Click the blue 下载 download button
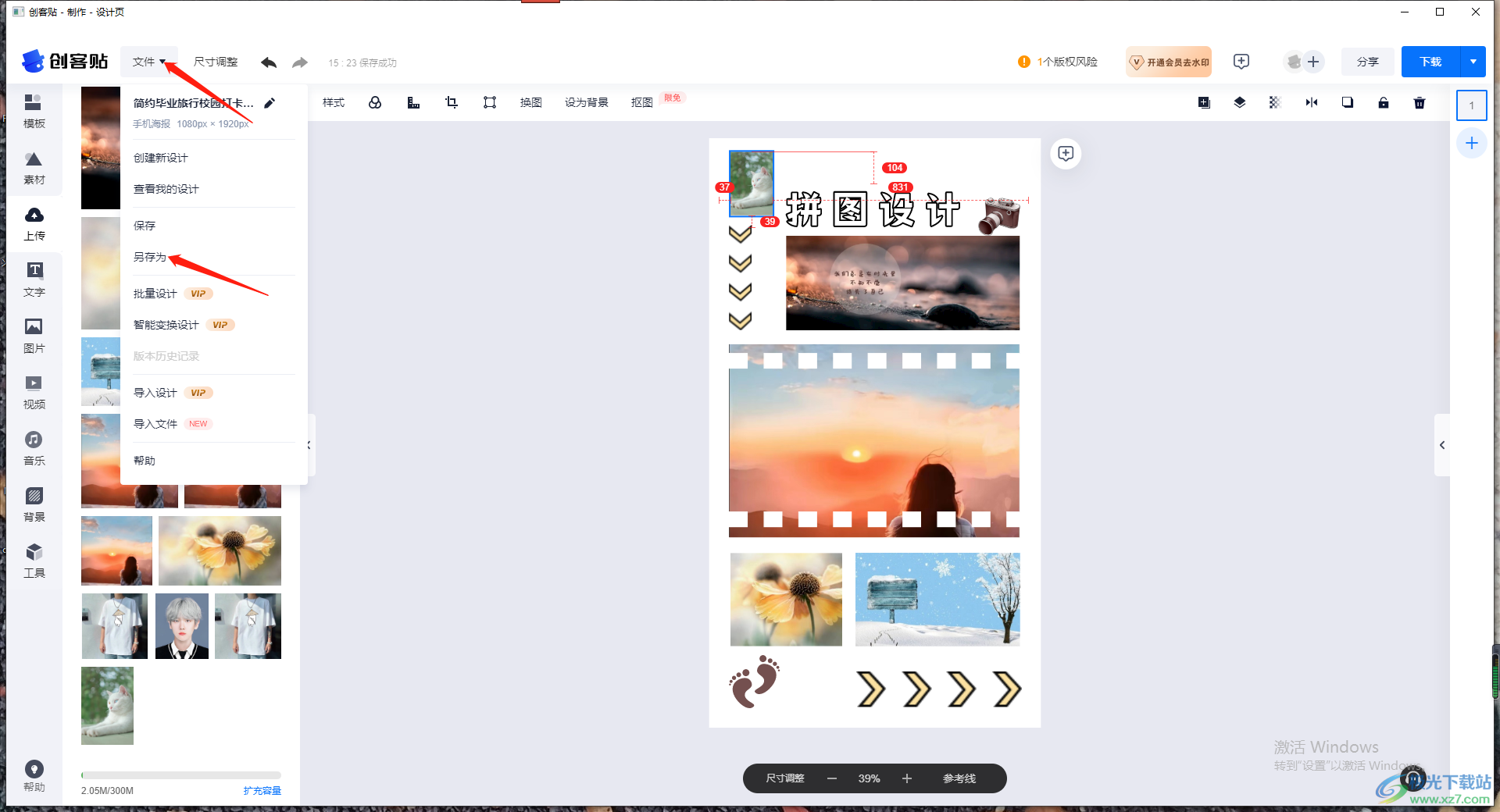The width and height of the screenshot is (1500, 812). point(1430,62)
